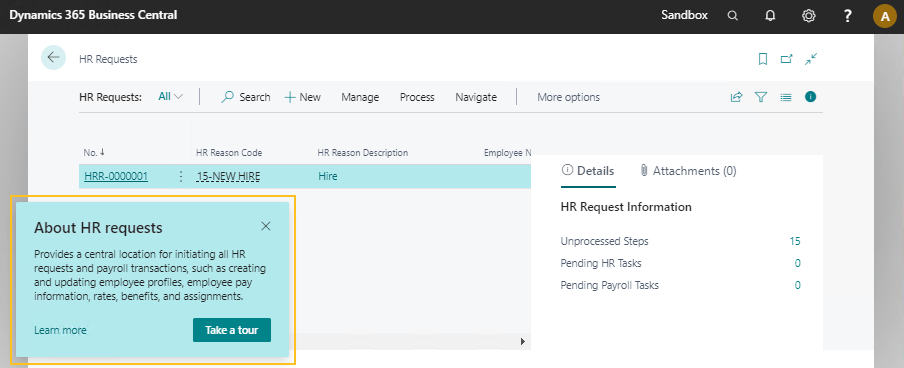Expand the All views dropdown
This screenshot has height=368, width=904.
pyautogui.click(x=170, y=97)
